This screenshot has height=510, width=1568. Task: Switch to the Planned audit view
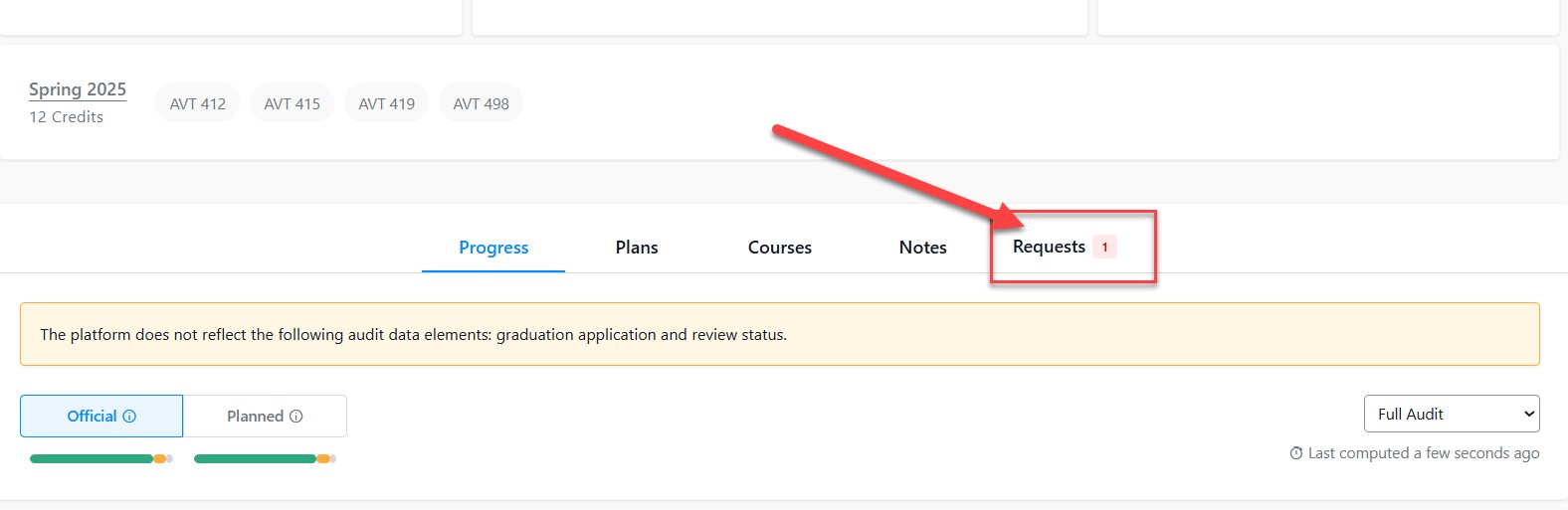tap(256, 417)
